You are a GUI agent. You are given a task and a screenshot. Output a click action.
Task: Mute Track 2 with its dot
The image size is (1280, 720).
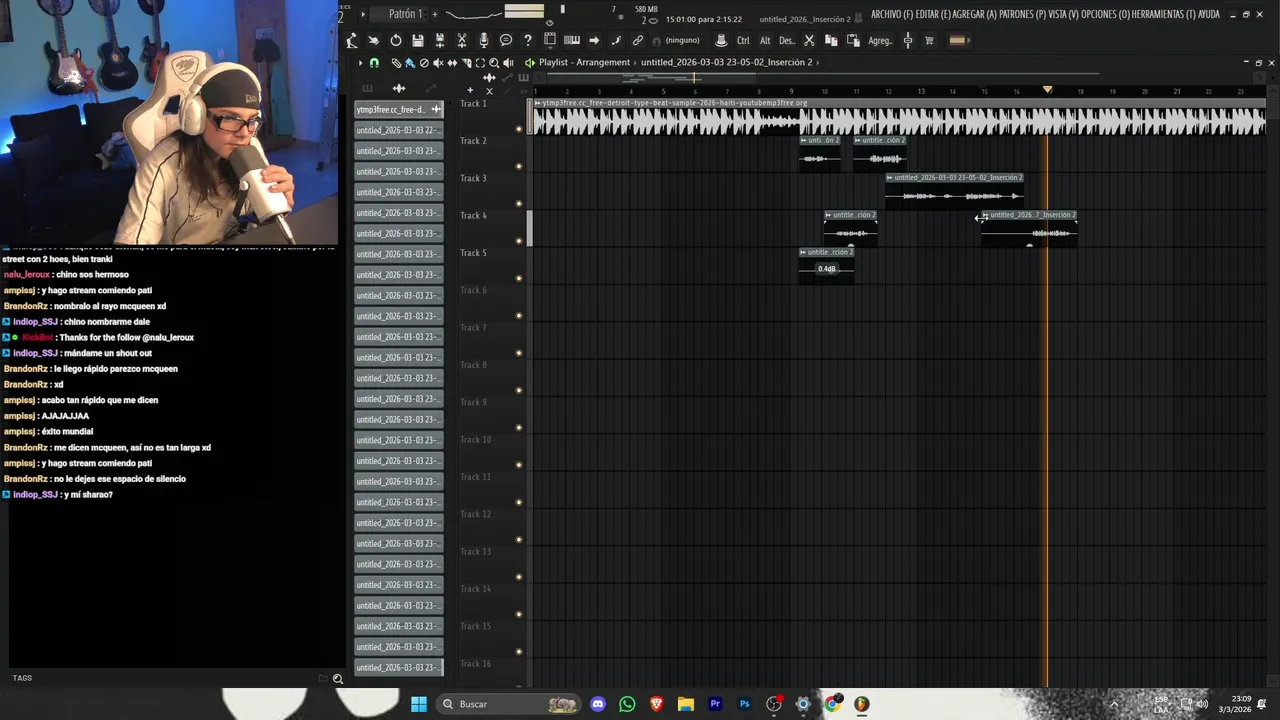(518, 166)
